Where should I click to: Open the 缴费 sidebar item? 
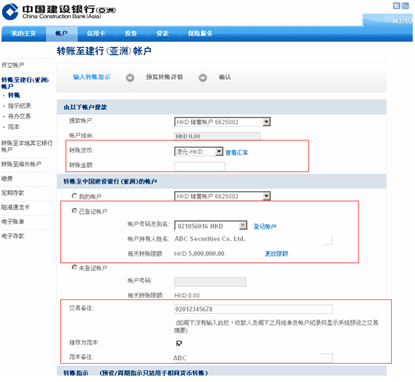tap(7, 179)
